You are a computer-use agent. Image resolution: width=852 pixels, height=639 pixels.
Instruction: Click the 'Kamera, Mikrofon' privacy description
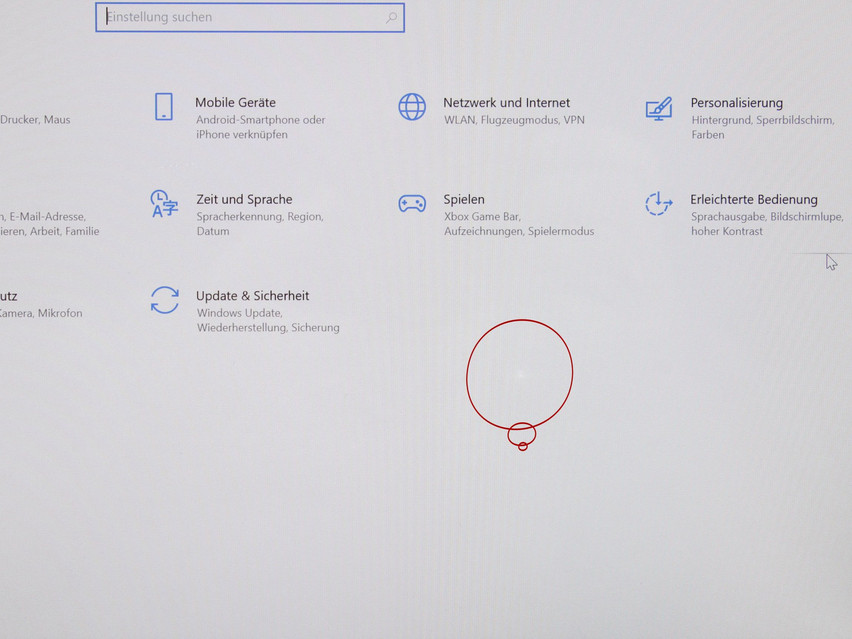[40, 313]
